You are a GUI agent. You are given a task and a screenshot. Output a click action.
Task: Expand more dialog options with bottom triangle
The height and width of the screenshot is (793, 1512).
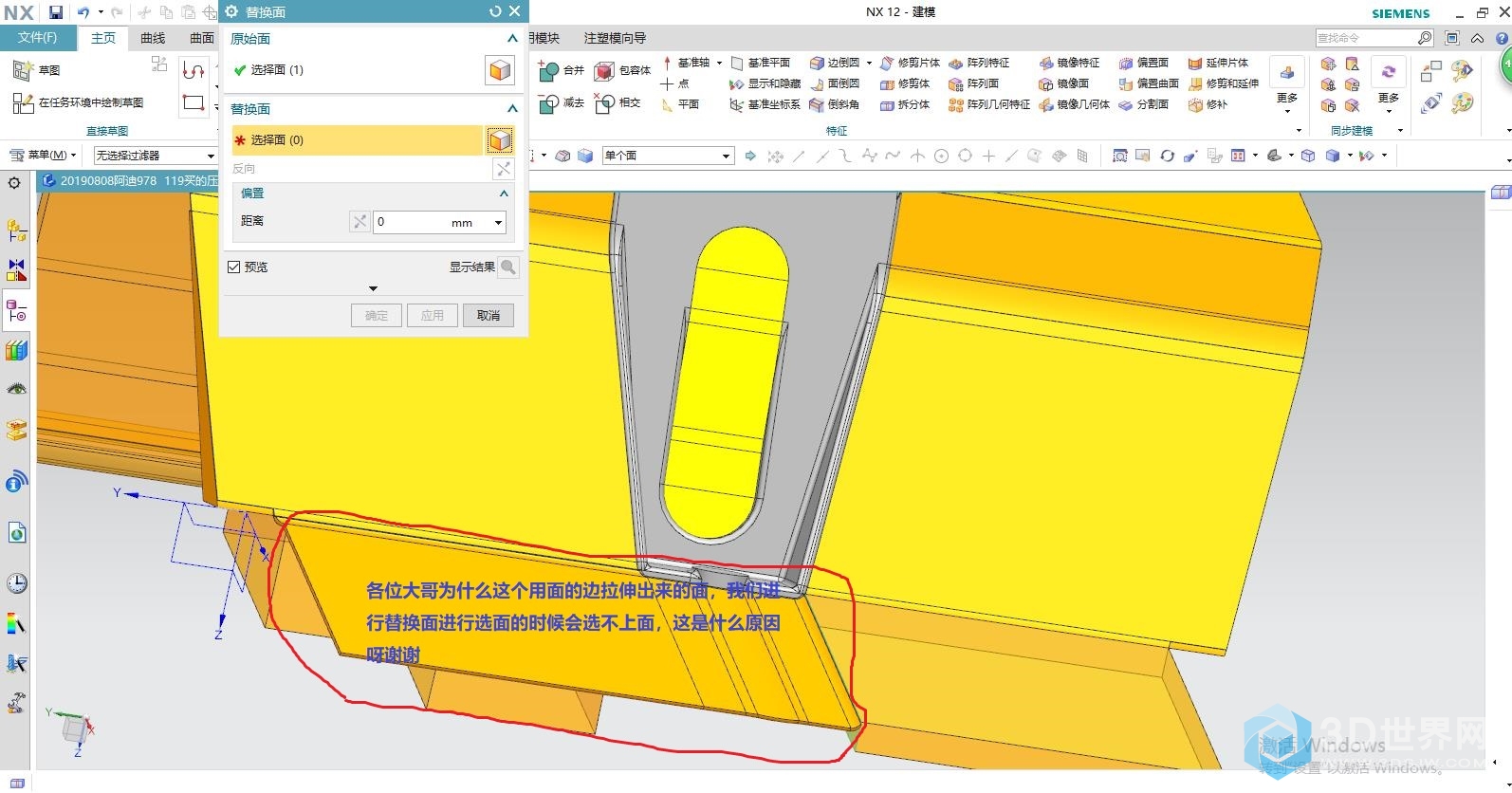point(373,288)
